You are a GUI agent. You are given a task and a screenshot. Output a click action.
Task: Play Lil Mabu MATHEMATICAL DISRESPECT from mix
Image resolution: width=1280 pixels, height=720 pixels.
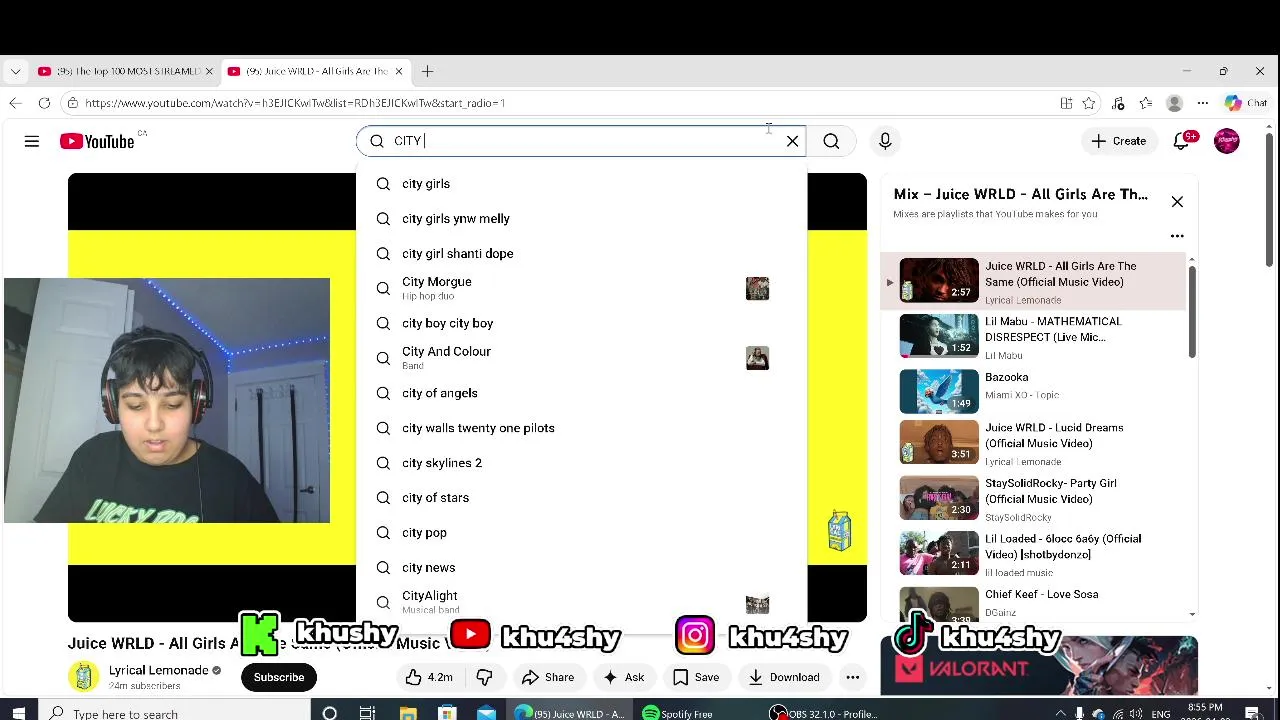pyautogui.click(x=1036, y=337)
